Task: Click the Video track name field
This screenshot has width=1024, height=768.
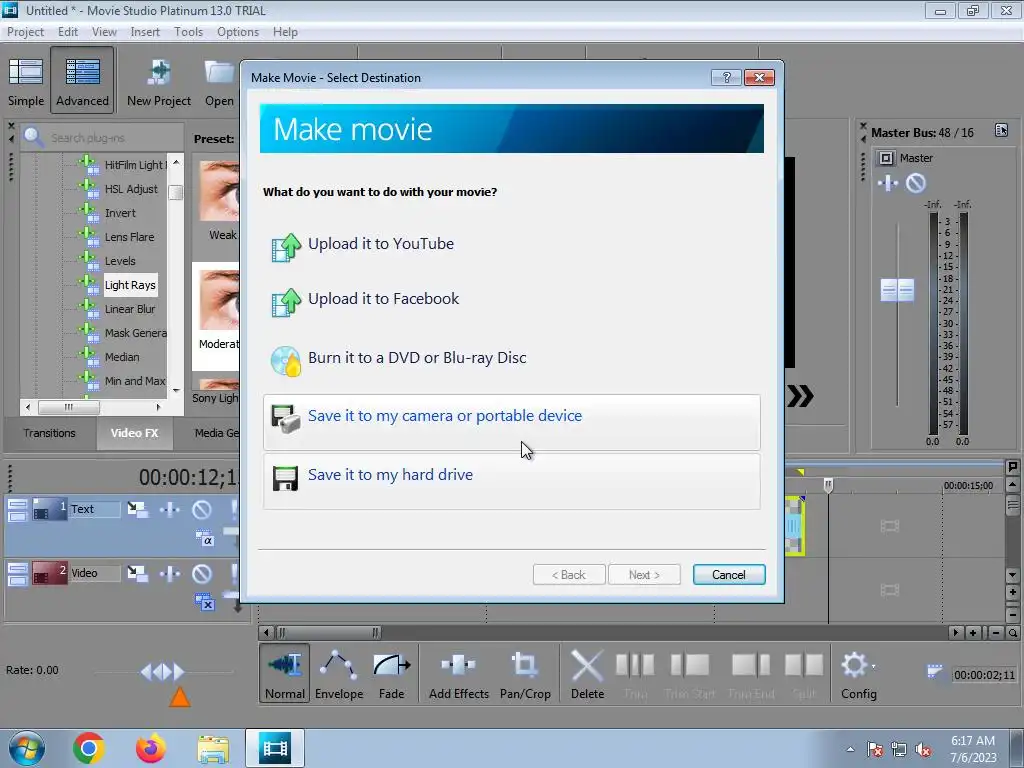Action: click(x=95, y=573)
